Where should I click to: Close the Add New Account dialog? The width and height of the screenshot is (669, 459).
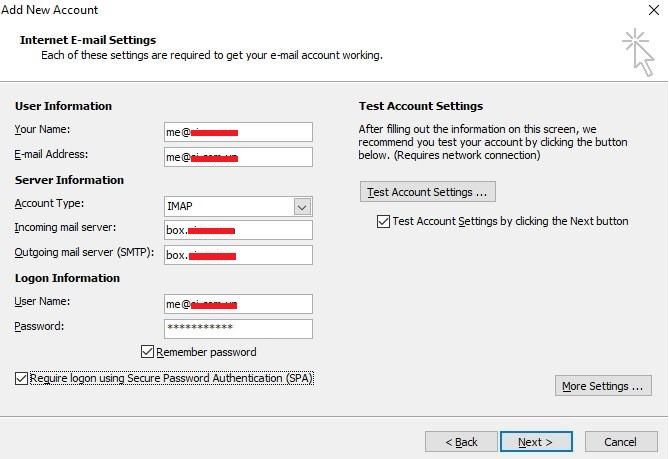point(653,10)
